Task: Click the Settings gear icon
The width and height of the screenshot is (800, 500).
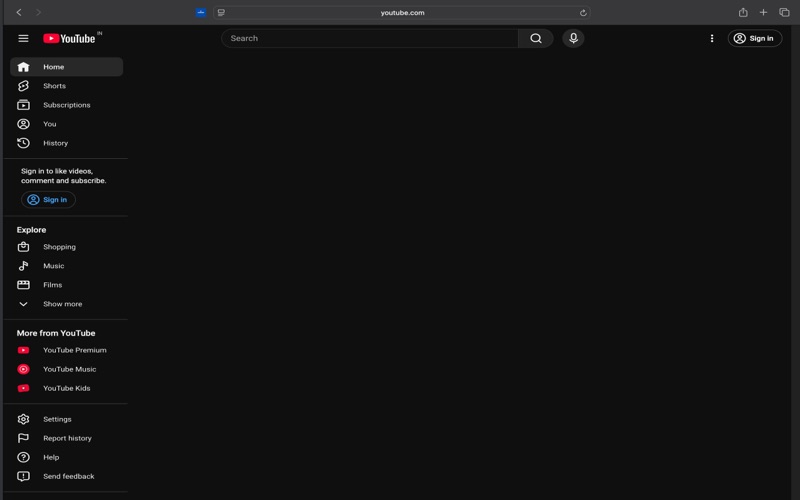Action: pos(23,419)
